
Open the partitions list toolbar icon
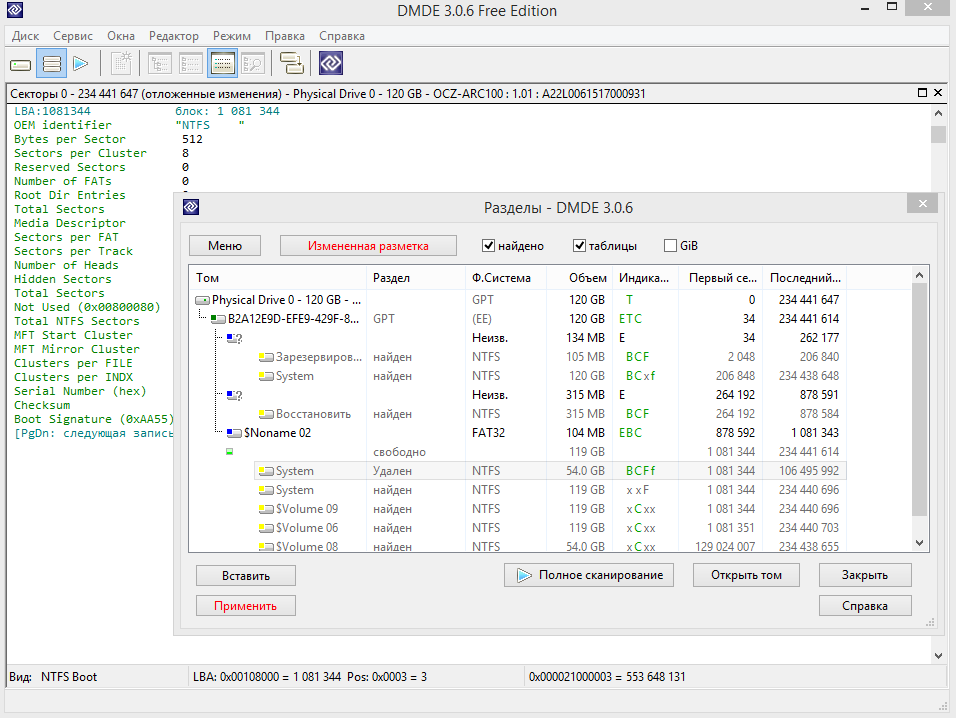tap(52, 64)
